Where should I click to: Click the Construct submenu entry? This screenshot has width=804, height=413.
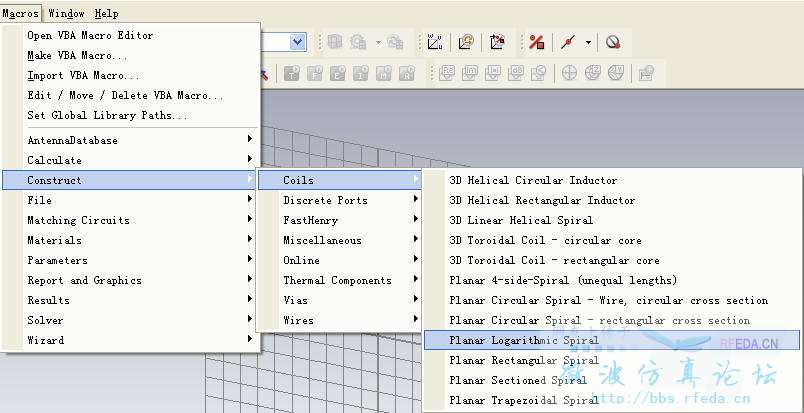click(129, 180)
